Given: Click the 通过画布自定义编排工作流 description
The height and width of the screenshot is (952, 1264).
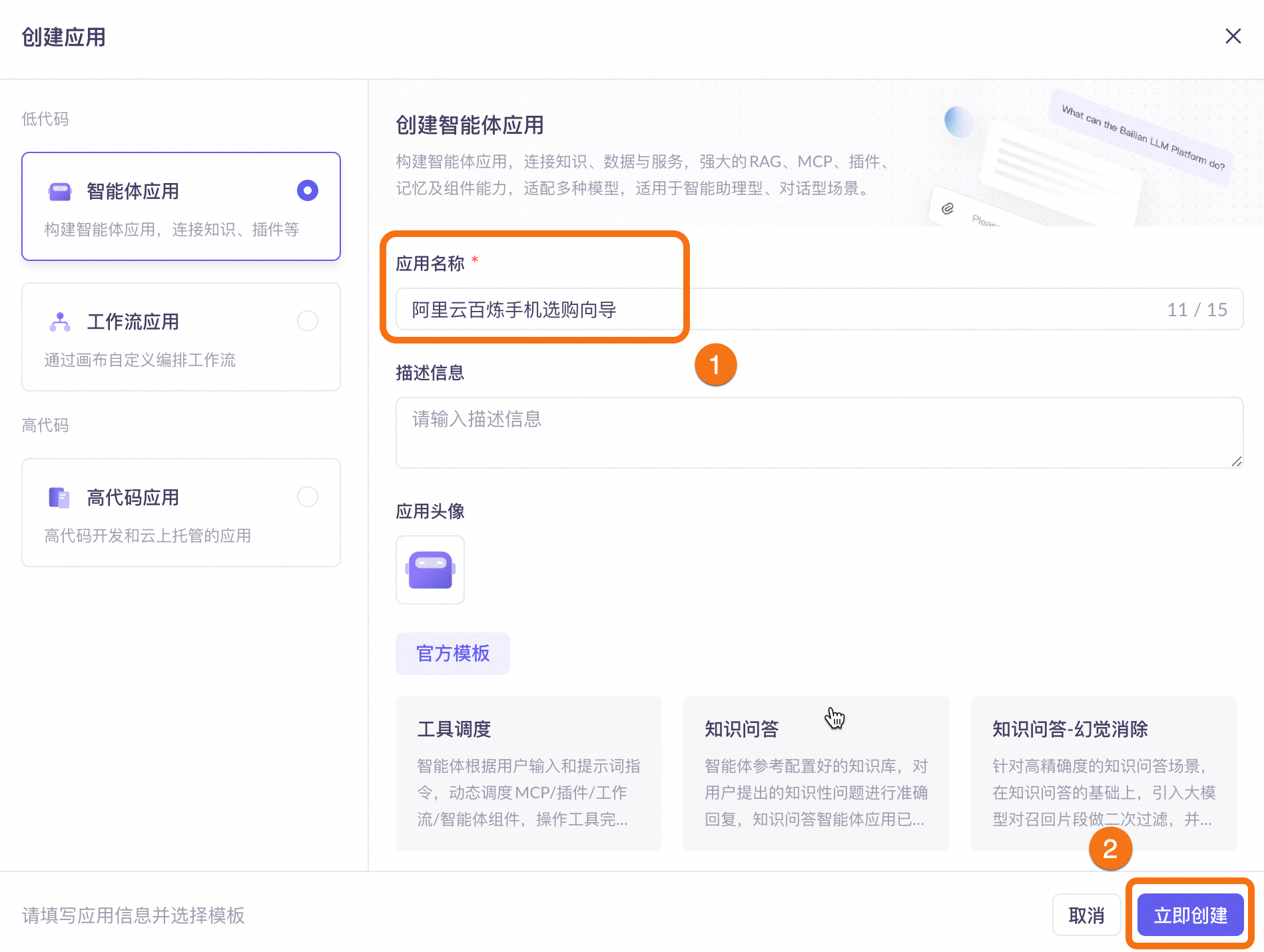Looking at the screenshot, I should (x=140, y=360).
